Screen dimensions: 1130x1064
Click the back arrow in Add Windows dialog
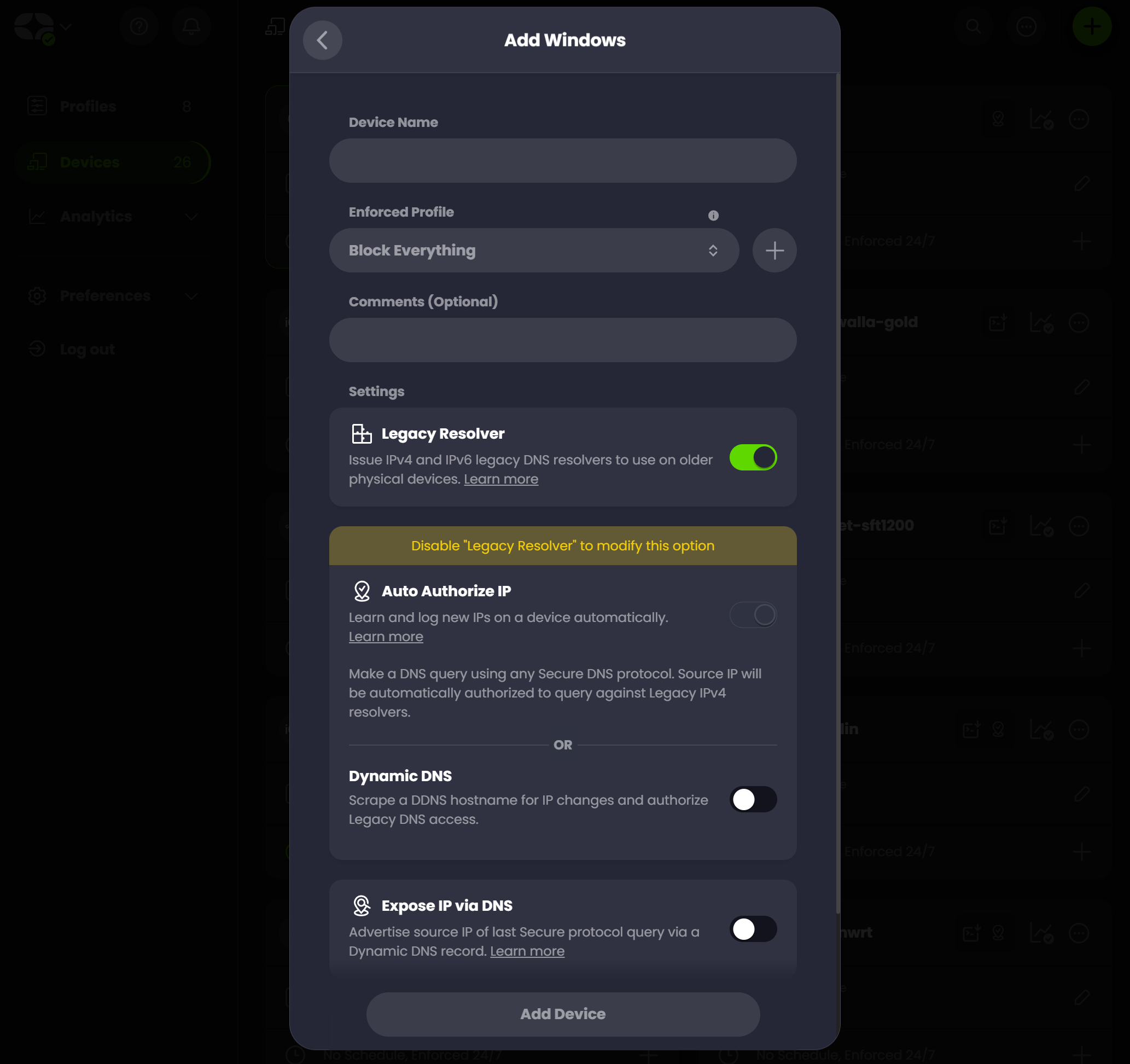[x=322, y=40]
